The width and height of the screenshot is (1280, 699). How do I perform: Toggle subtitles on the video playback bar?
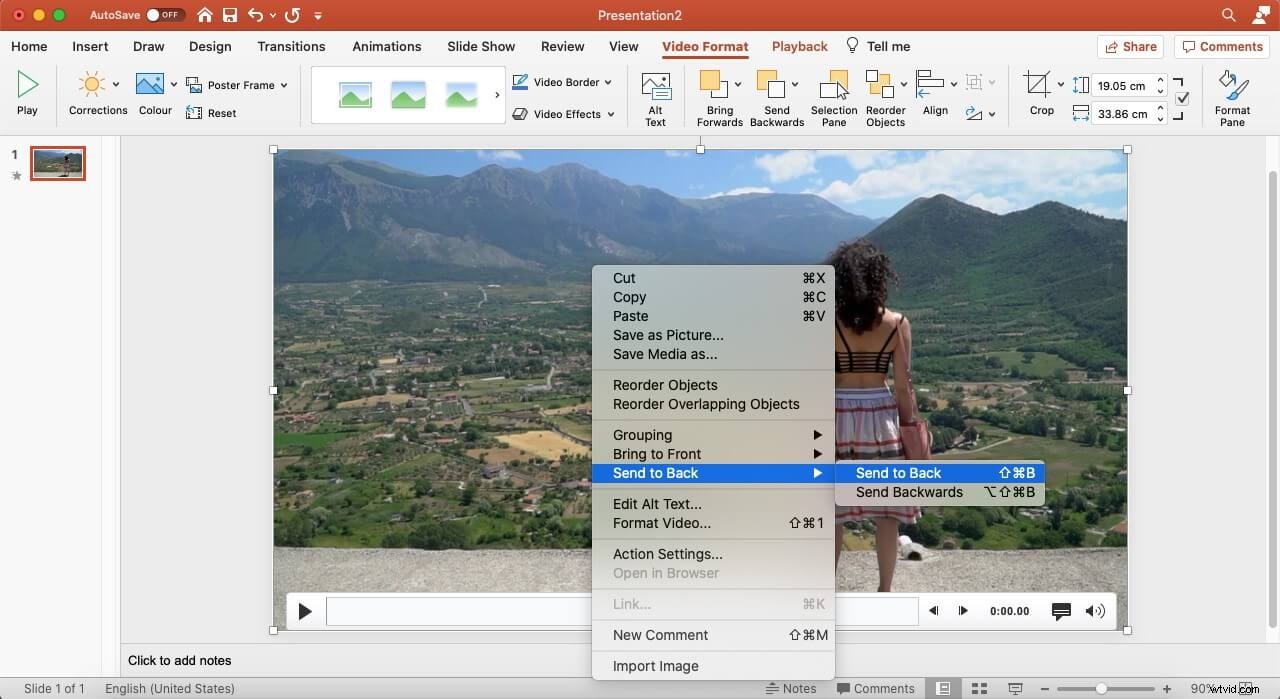click(1061, 610)
